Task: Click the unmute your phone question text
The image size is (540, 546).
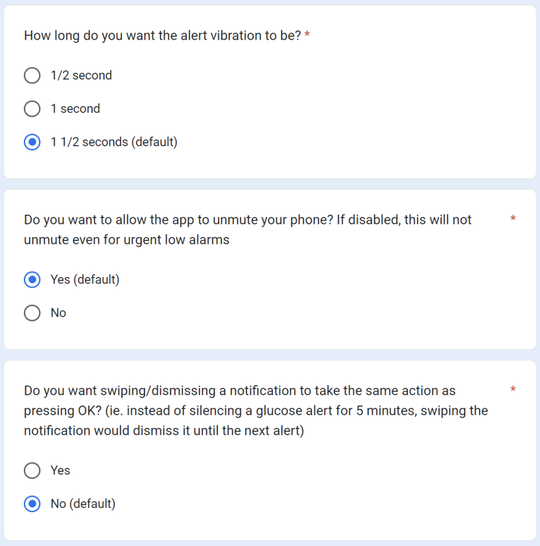Action: (248, 230)
